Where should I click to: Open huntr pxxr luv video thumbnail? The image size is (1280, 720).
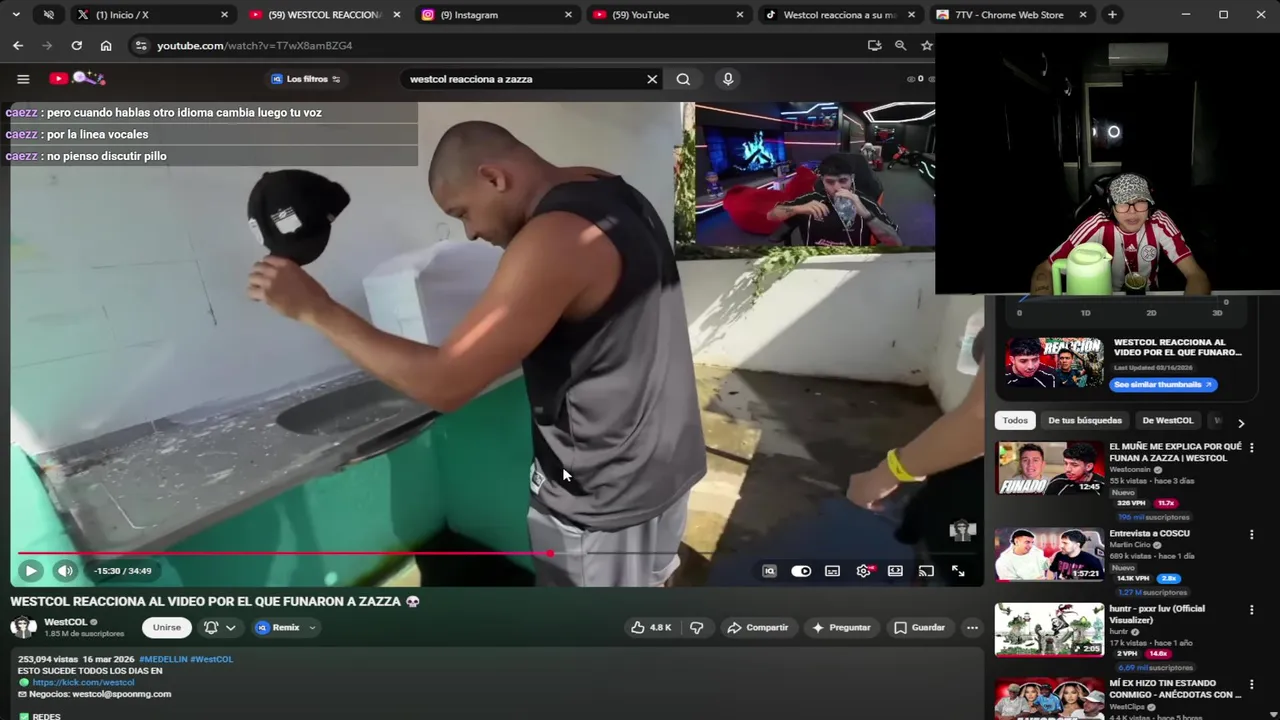[x=1049, y=630]
